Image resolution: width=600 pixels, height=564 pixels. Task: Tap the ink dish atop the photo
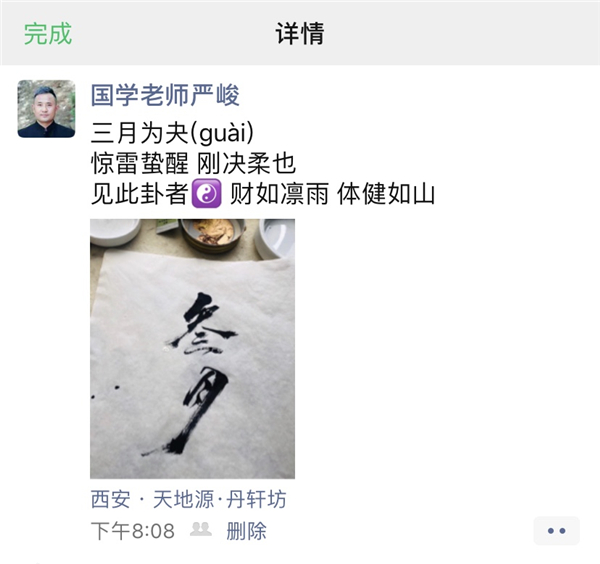213,234
